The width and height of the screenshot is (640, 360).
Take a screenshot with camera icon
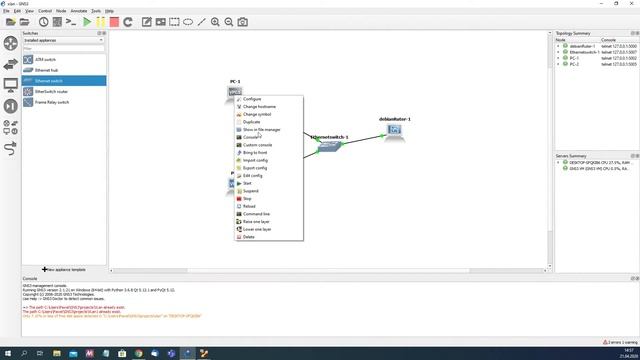pos(242,22)
